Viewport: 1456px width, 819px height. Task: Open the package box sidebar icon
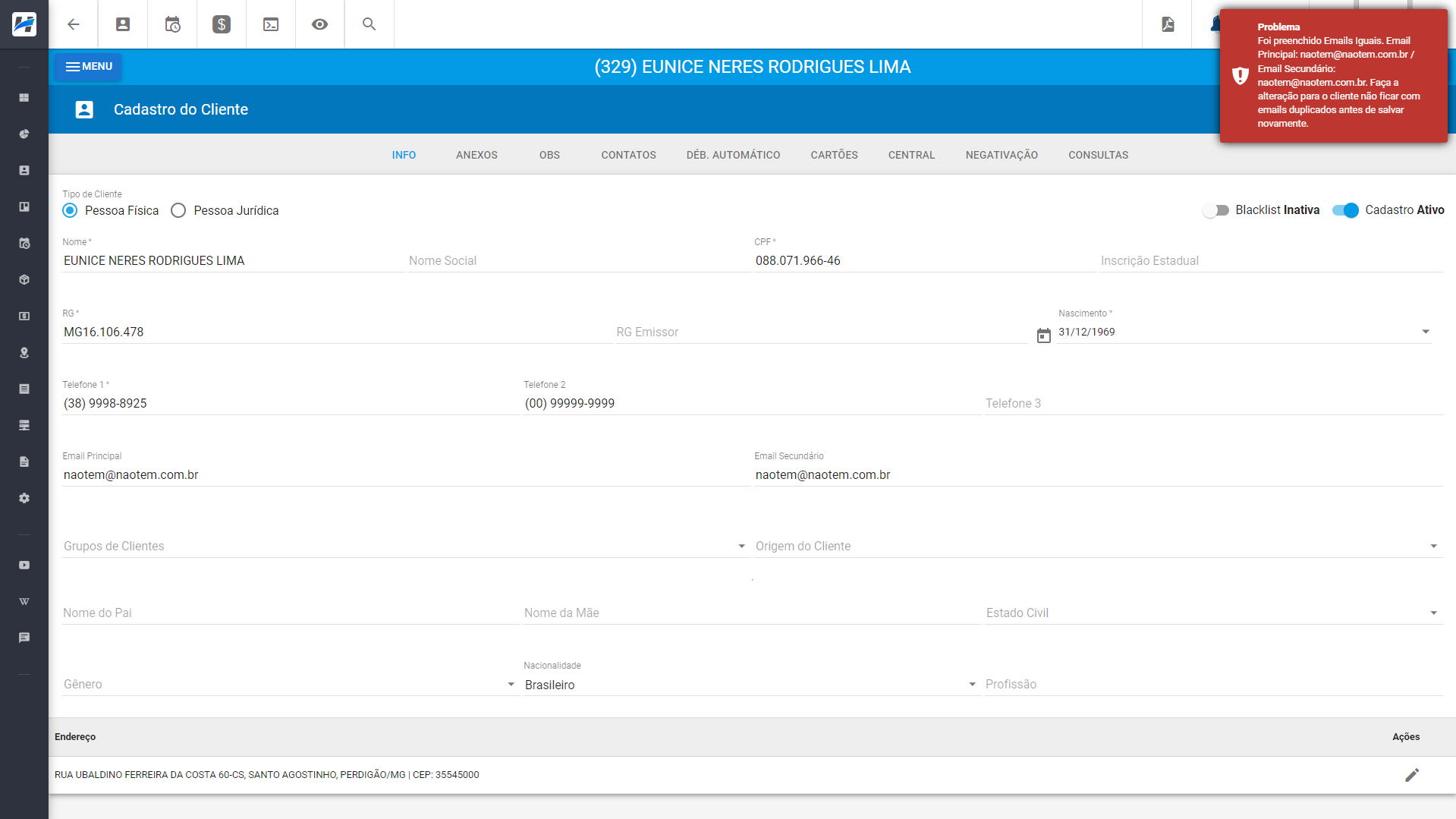click(24, 280)
